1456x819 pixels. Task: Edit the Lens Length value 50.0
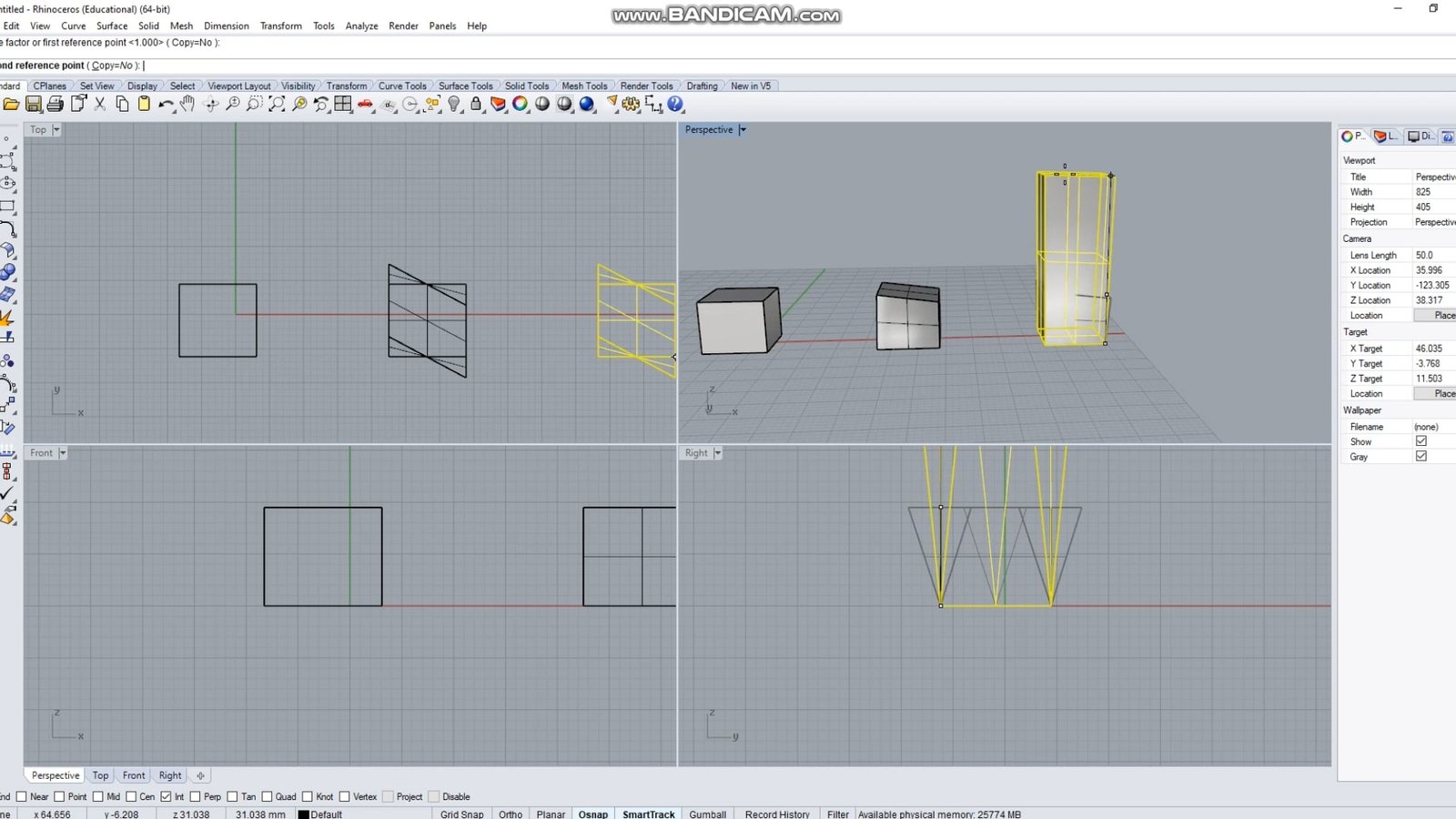[1434, 256]
